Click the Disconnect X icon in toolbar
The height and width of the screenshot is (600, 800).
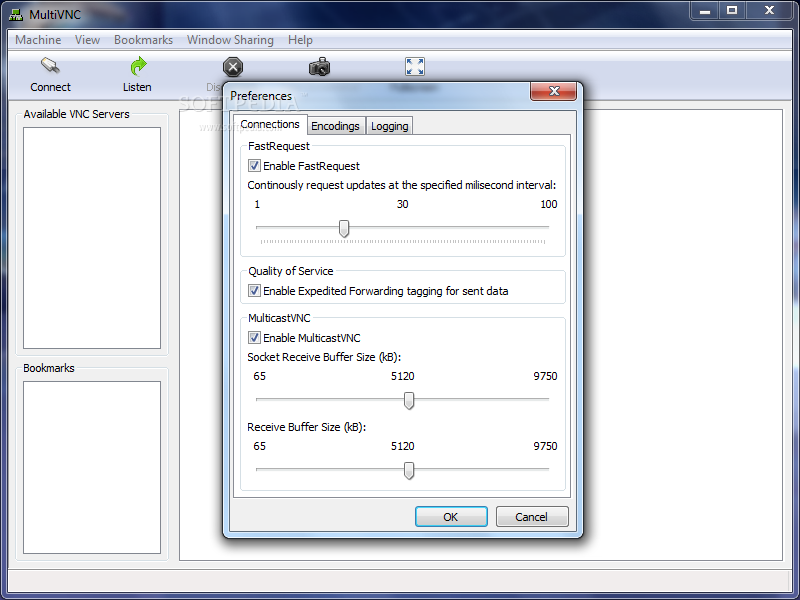(x=233, y=67)
